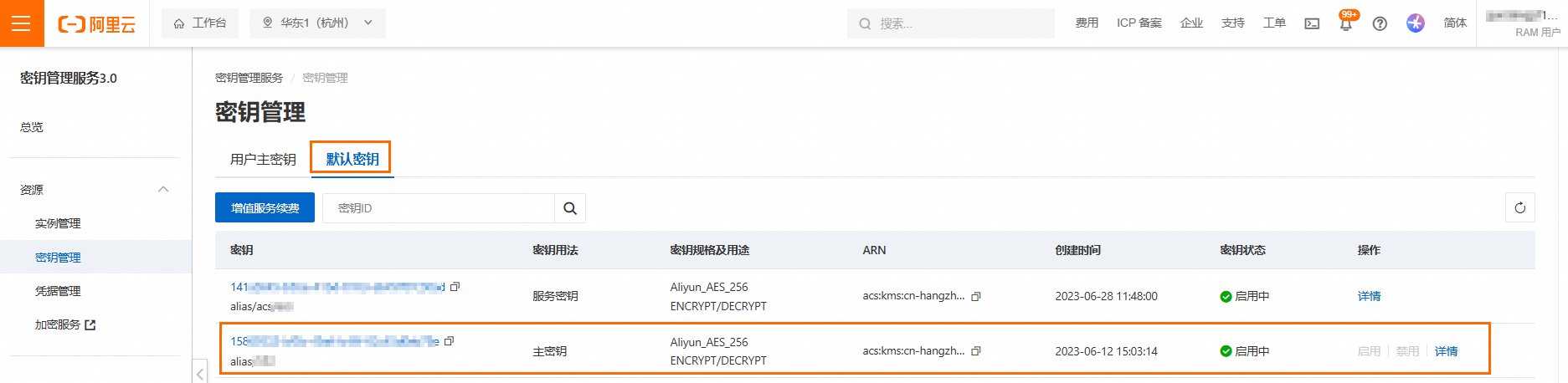Click the 密钥状态 column header
The height and width of the screenshot is (383, 1568).
(1242, 250)
